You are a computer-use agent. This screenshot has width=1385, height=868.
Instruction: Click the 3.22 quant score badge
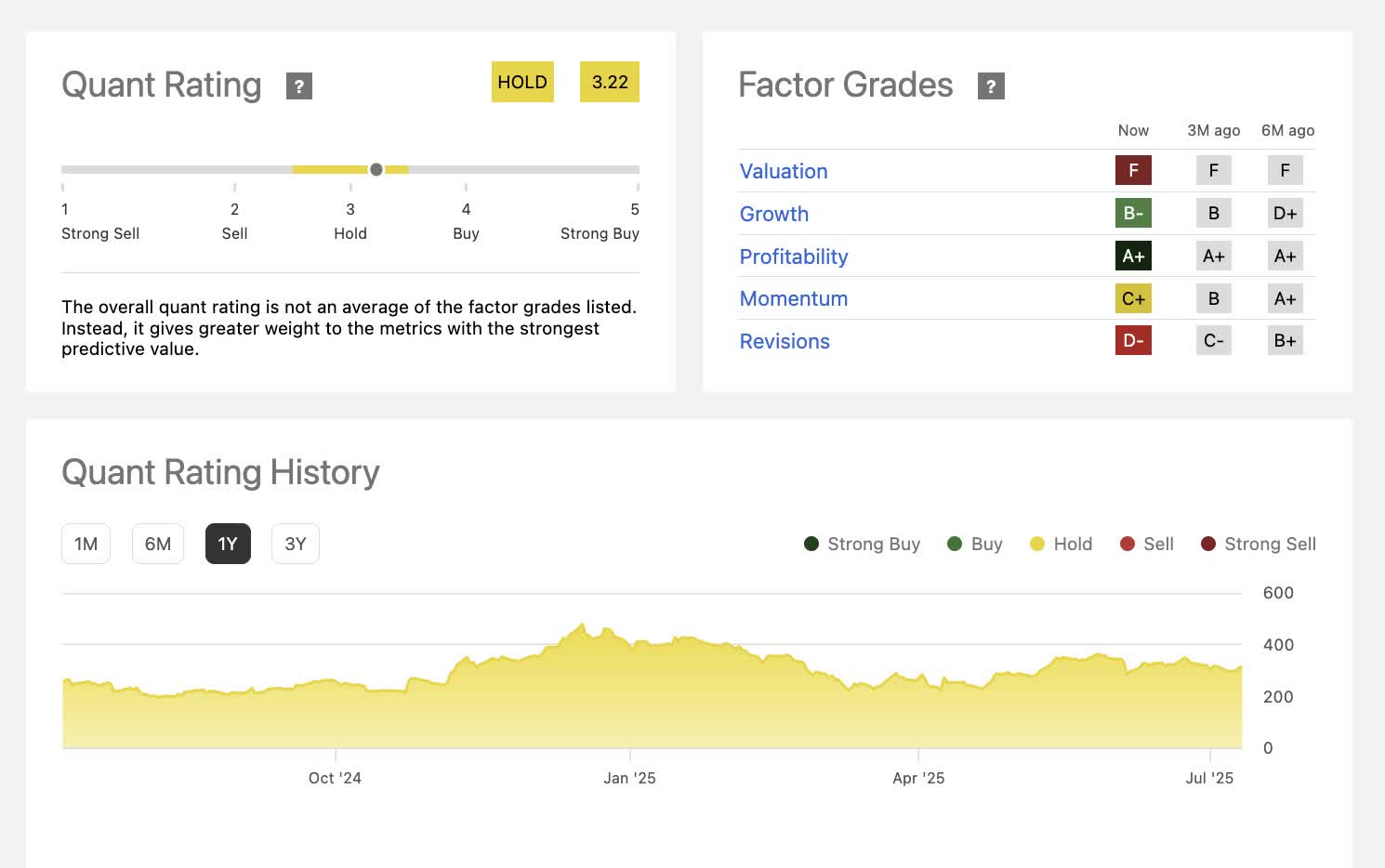pyautogui.click(x=610, y=83)
